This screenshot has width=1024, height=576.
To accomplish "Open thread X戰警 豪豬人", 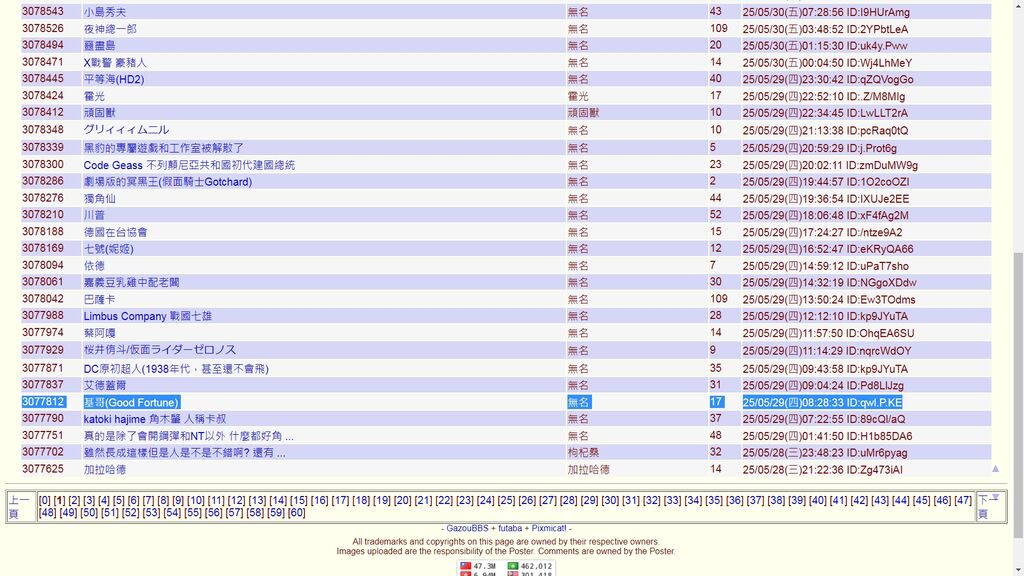I will tap(115, 63).
